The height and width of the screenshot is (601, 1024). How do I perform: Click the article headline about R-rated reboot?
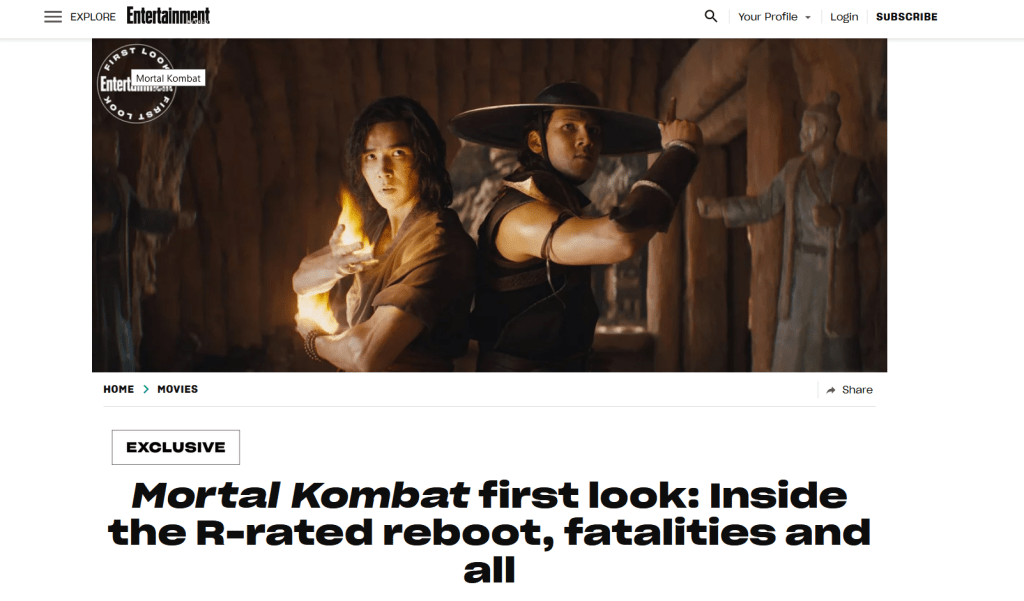pos(489,531)
